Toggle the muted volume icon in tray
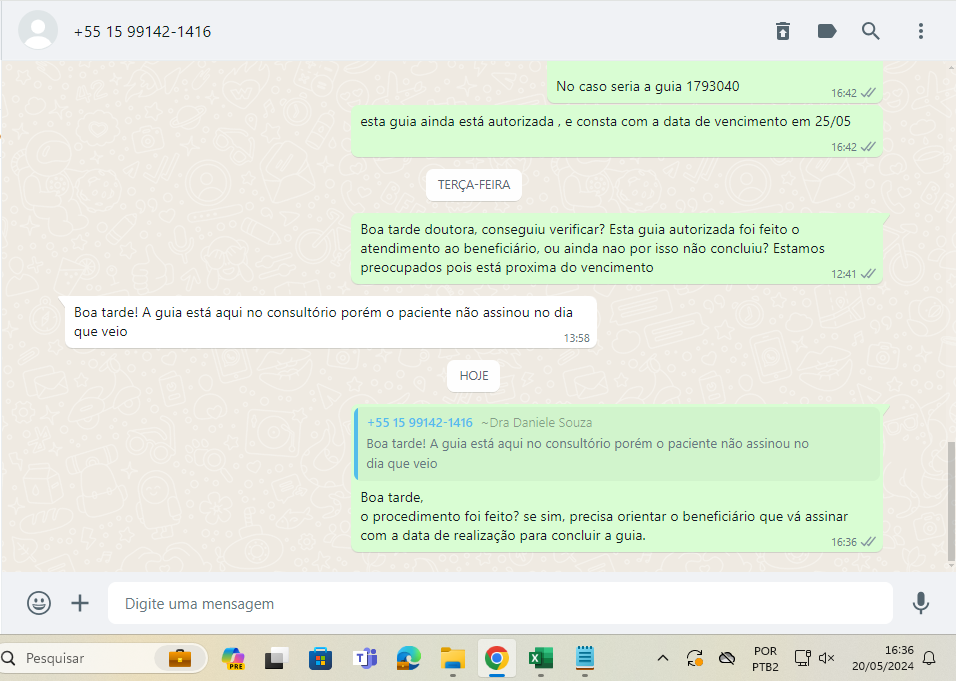 point(826,658)
